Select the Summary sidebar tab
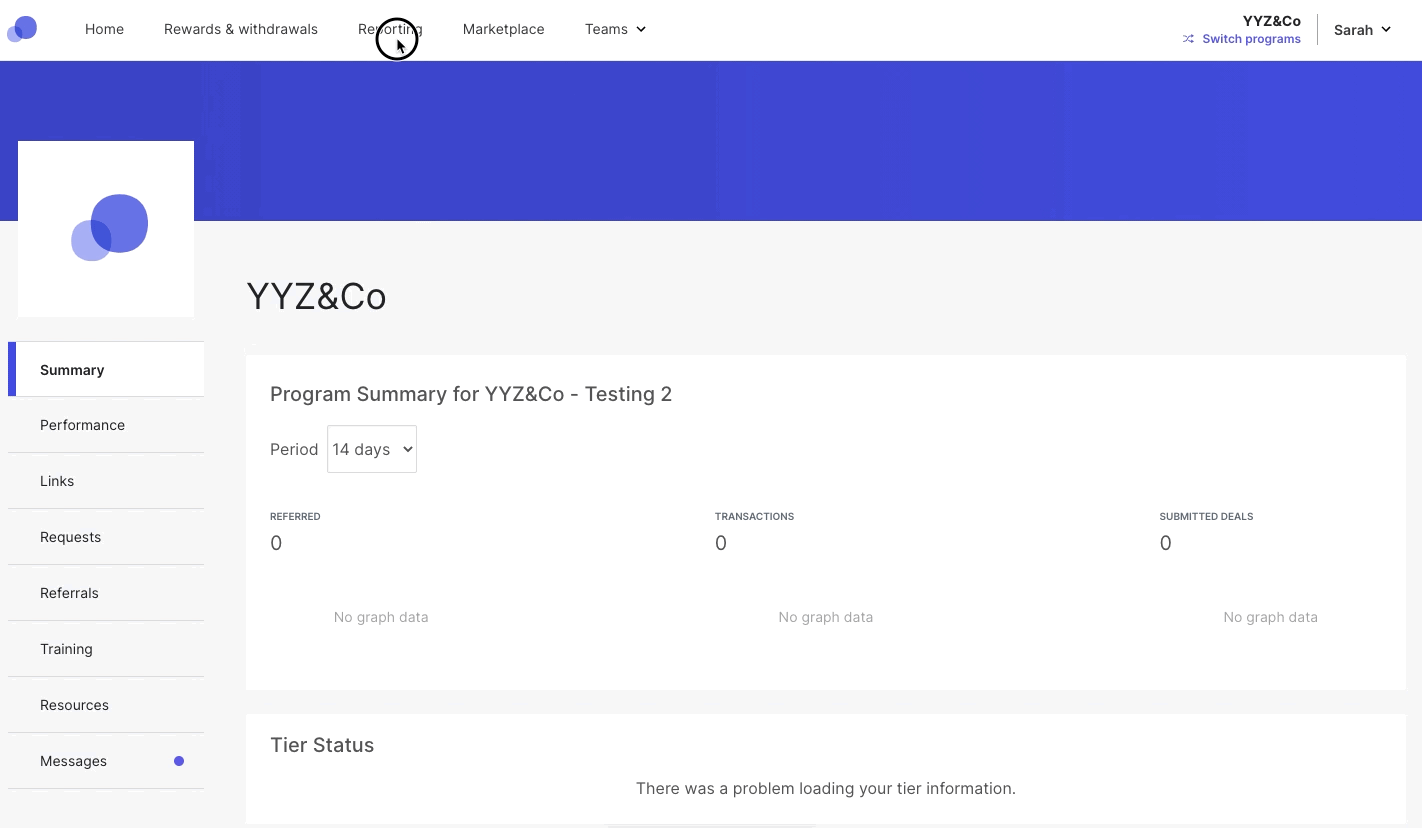1422x828 pixels. [106, 370]
